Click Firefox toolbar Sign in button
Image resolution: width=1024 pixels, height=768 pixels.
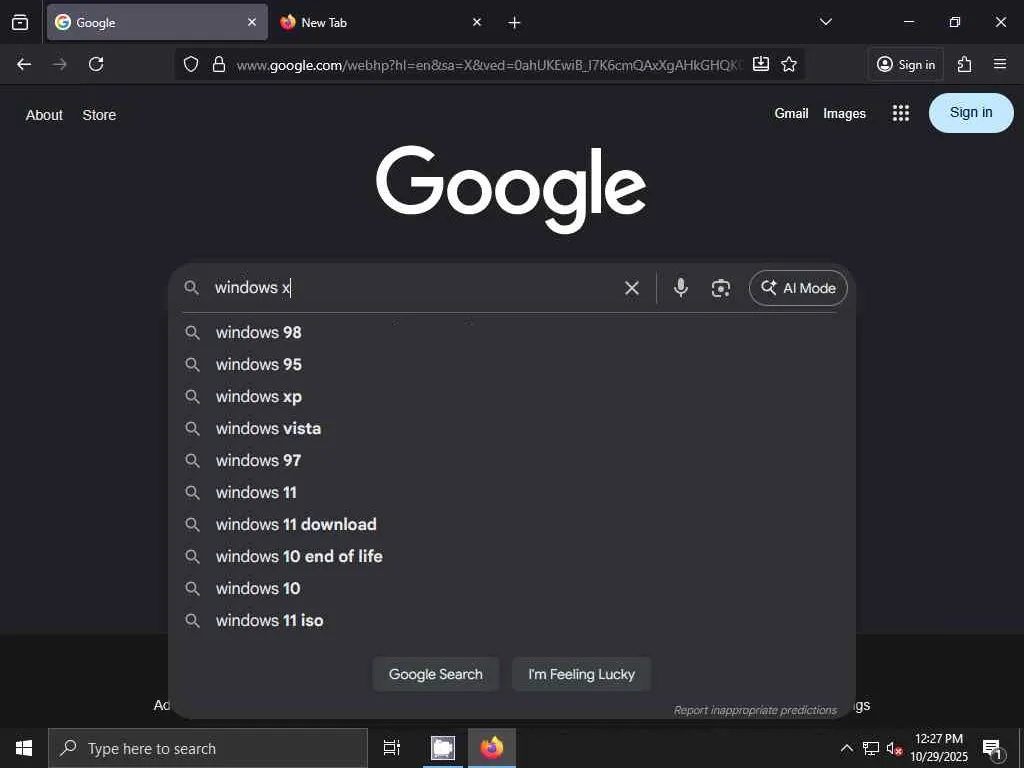pos(906,64)
